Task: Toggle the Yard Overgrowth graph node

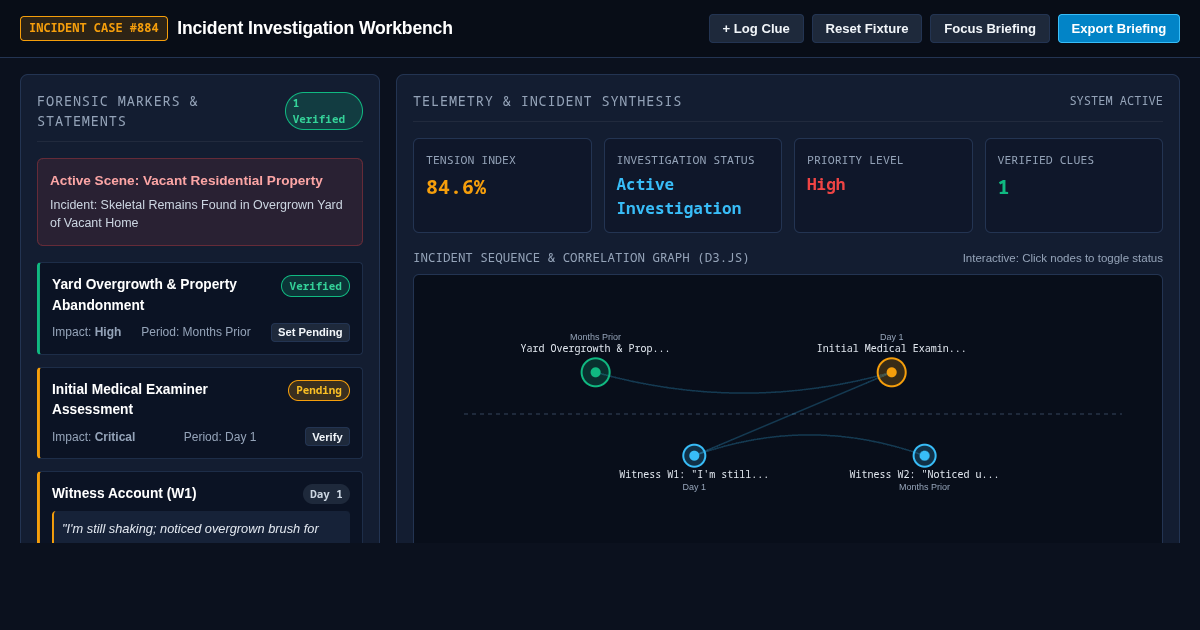Action: coord(595,372)
